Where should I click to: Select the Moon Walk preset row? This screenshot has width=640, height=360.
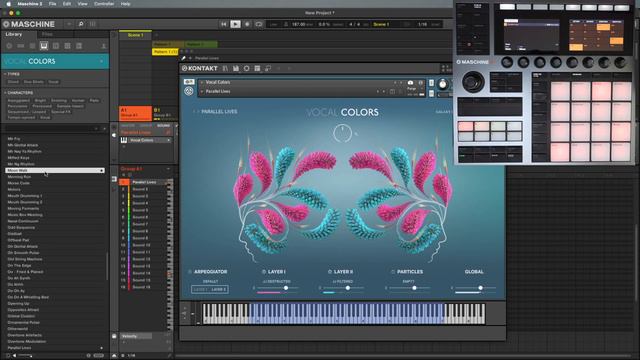55,170
